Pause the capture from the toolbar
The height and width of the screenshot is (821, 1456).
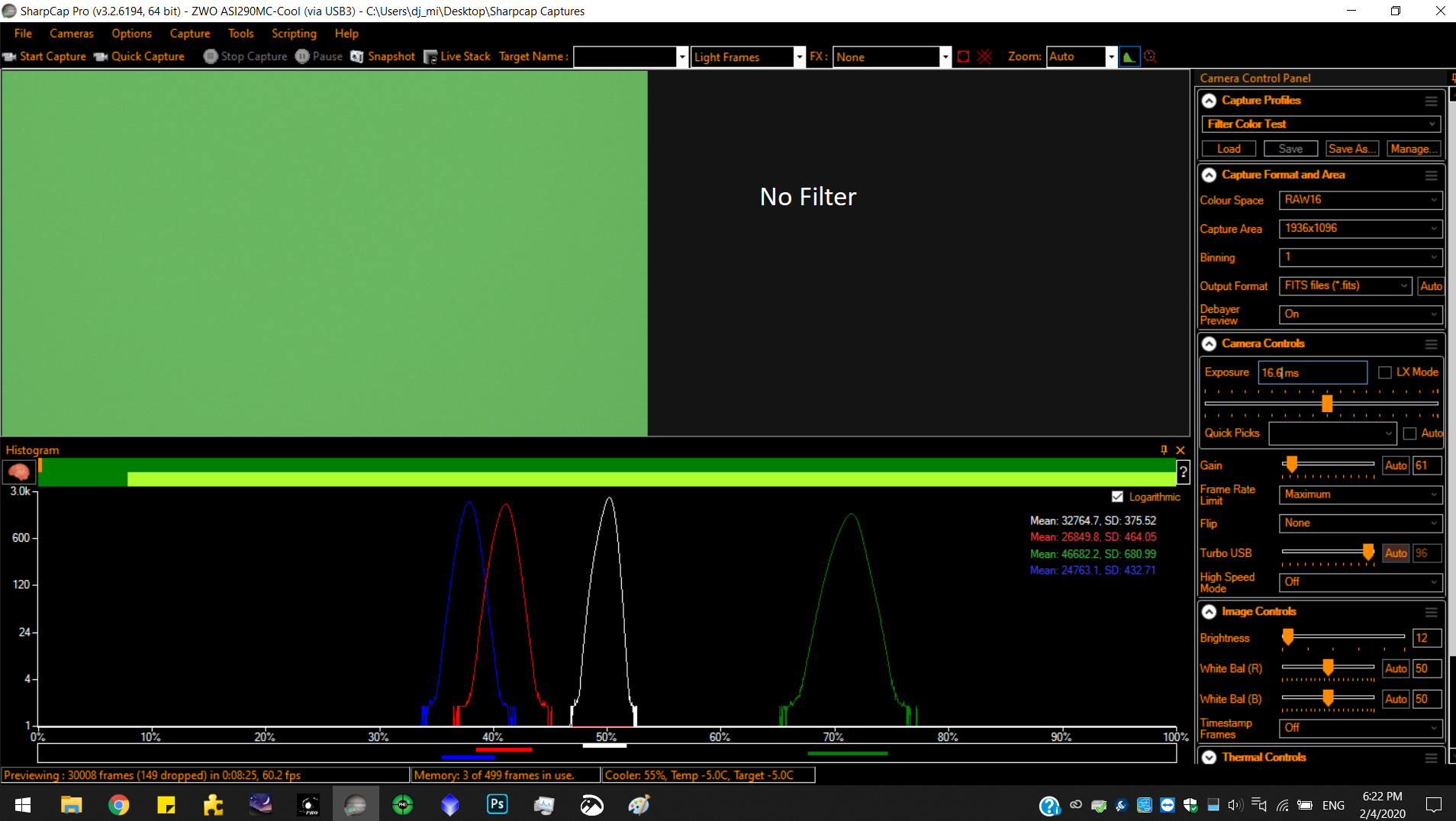point(319,56)
